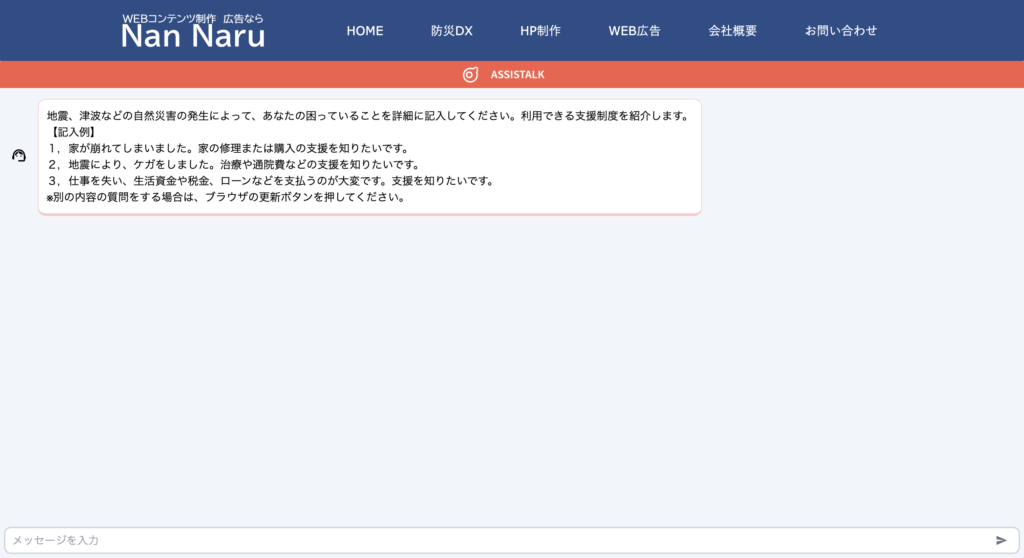Click example 3 about 仕事を失い
Screen dimensions: 1024x558
pos(270,181)
